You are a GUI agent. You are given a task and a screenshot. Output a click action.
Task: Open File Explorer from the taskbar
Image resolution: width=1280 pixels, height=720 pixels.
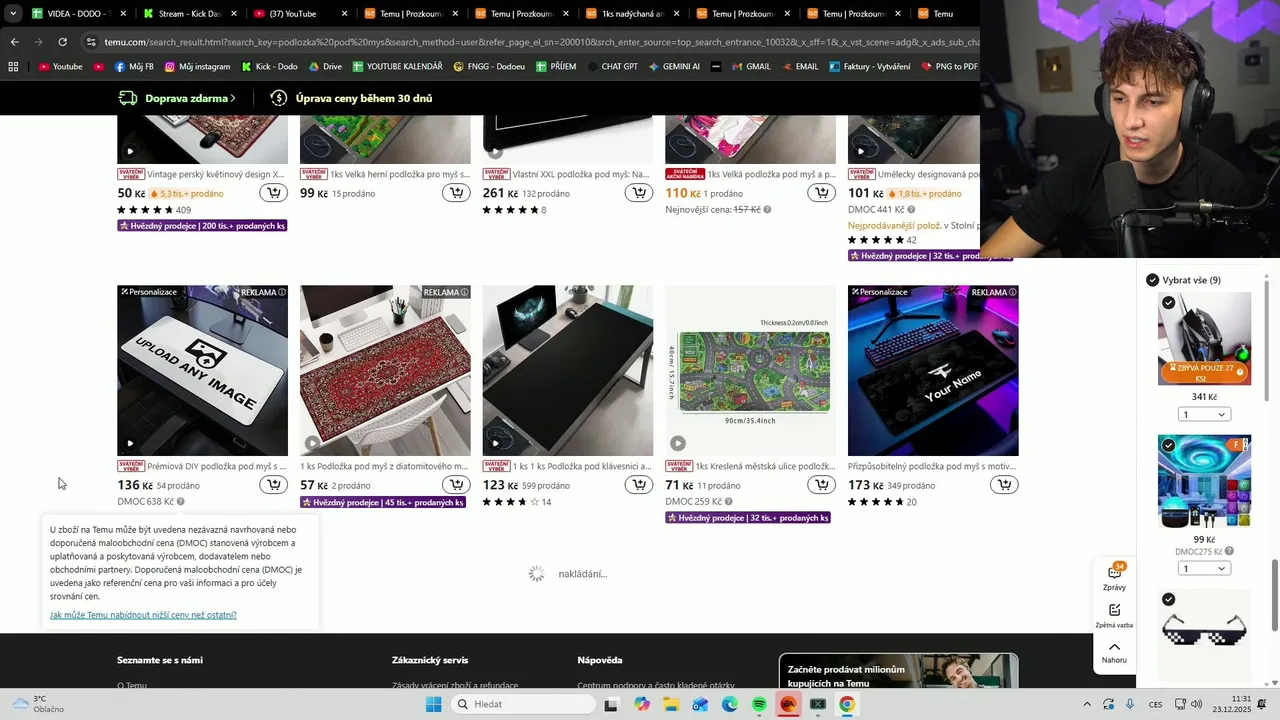point(671,704)
